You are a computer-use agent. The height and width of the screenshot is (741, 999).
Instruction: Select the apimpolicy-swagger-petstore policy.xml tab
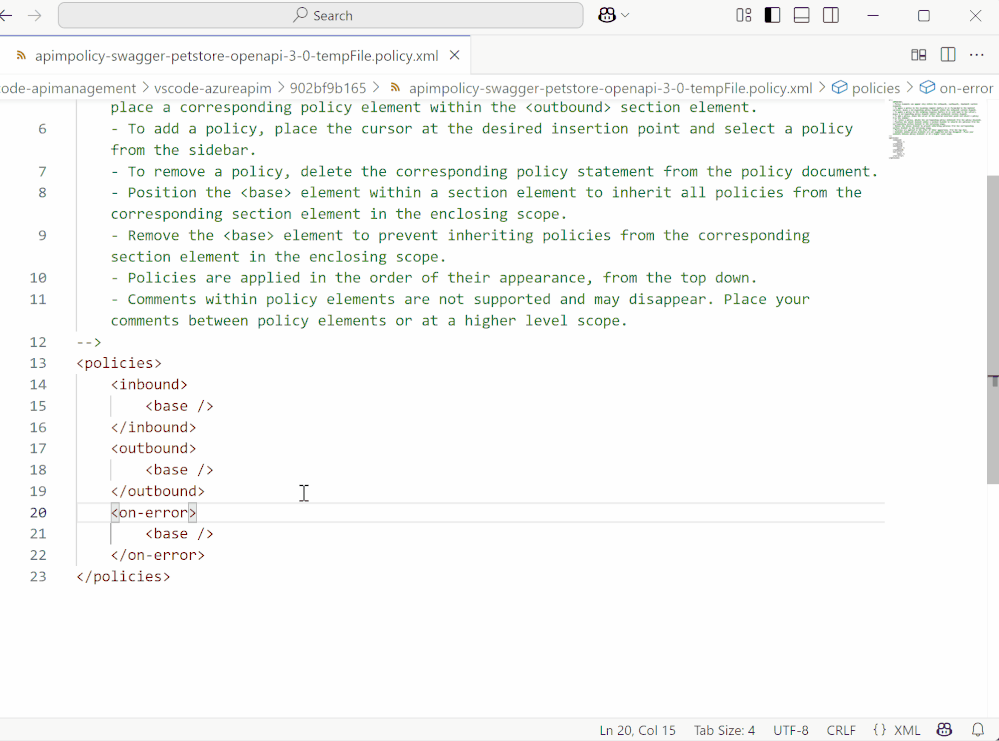tap(235, 56)
